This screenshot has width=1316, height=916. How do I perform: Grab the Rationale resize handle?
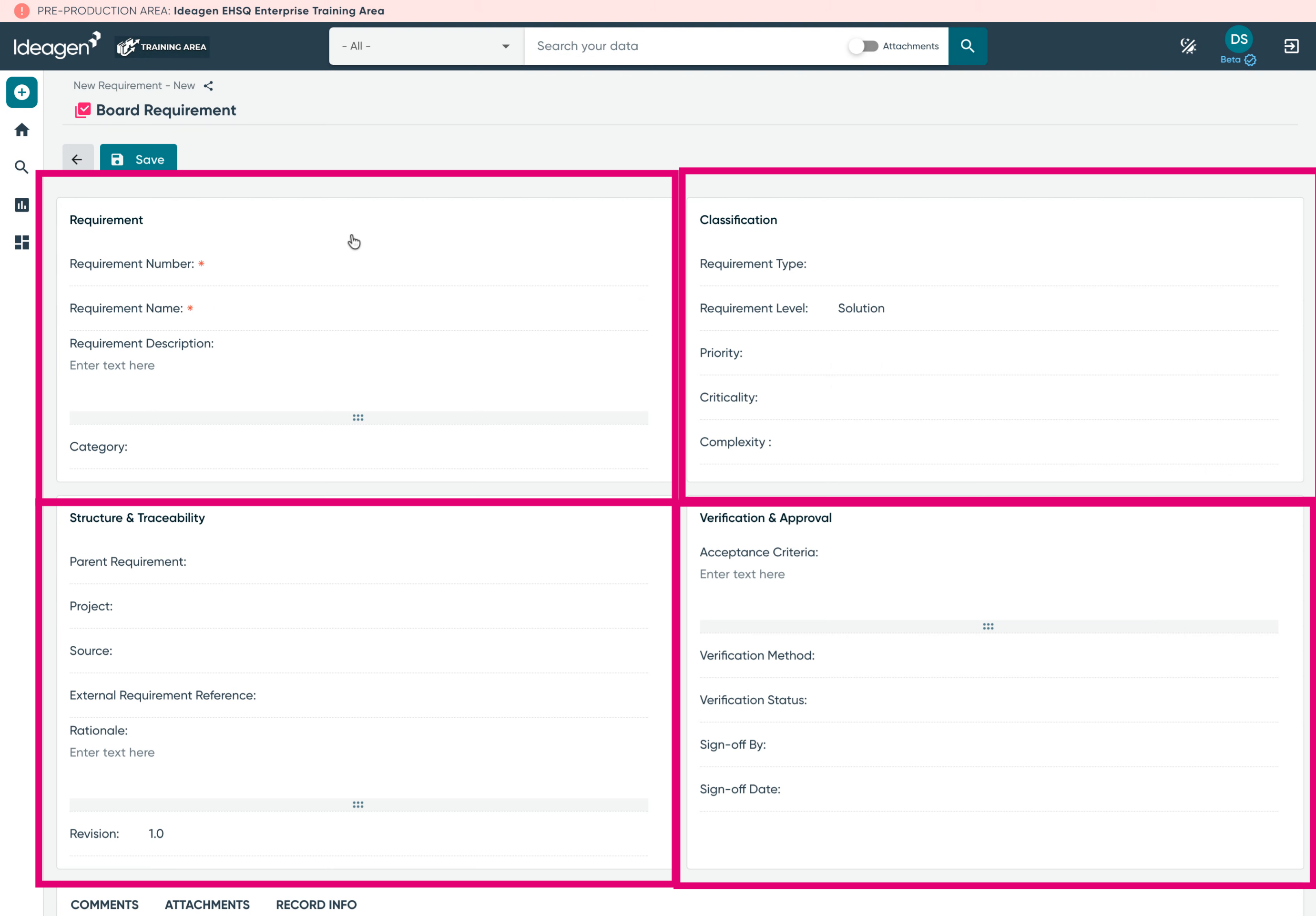[x=358, y=805]
